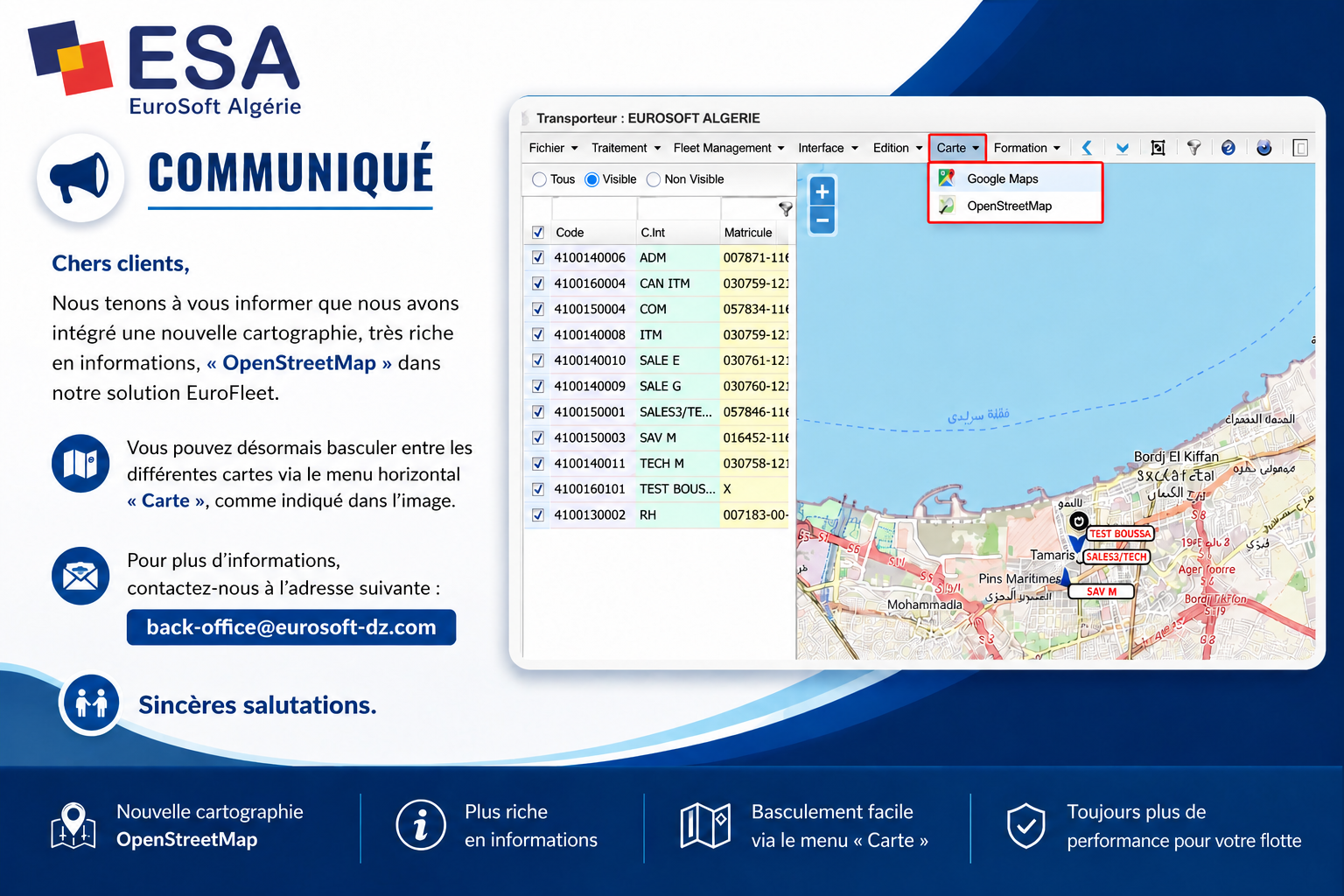Collapse the Carte dropdown menu

click(957, 148)
